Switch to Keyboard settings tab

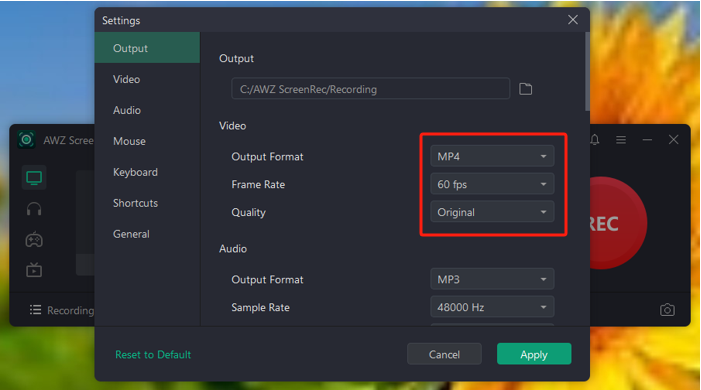pos(147,172)
